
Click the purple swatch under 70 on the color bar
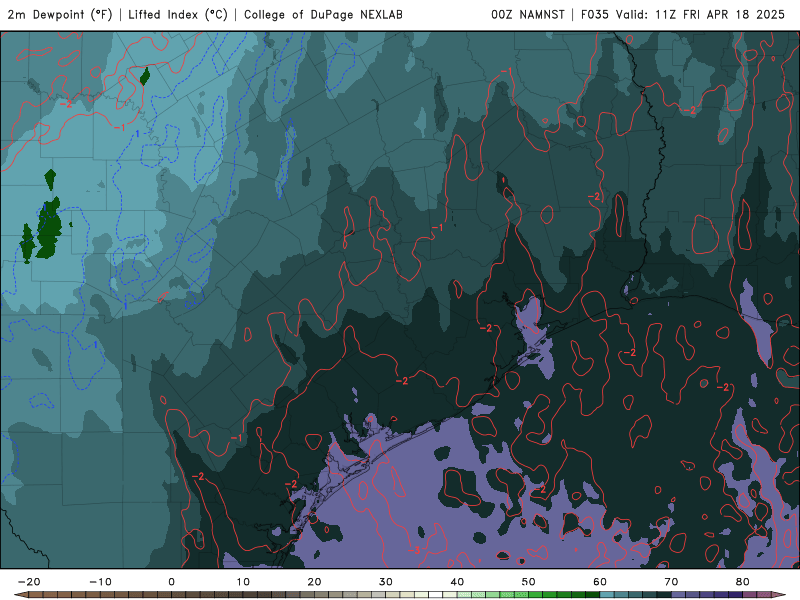click(x=678, y=594)
